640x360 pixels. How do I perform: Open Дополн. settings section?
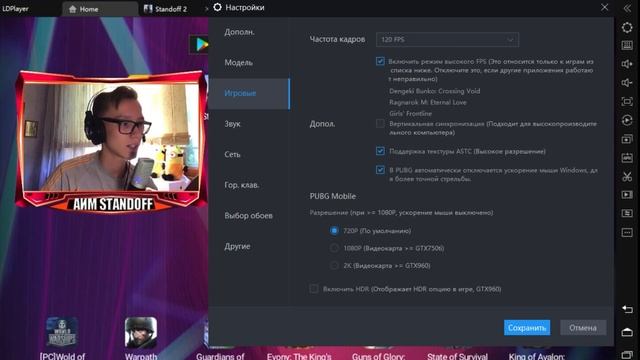coord(249,32)
